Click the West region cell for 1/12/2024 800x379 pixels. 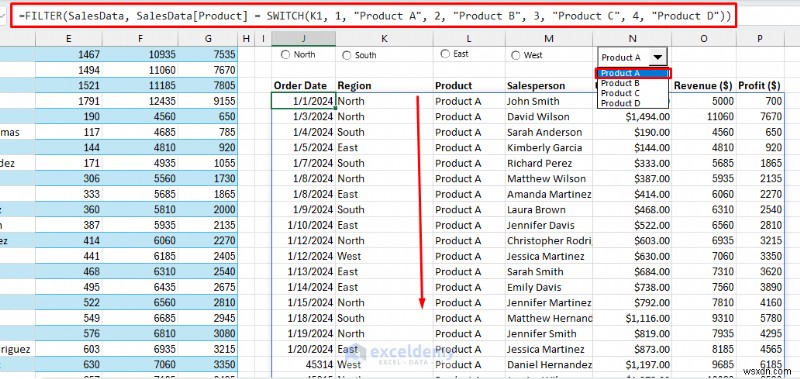click(x=384, y=256)
